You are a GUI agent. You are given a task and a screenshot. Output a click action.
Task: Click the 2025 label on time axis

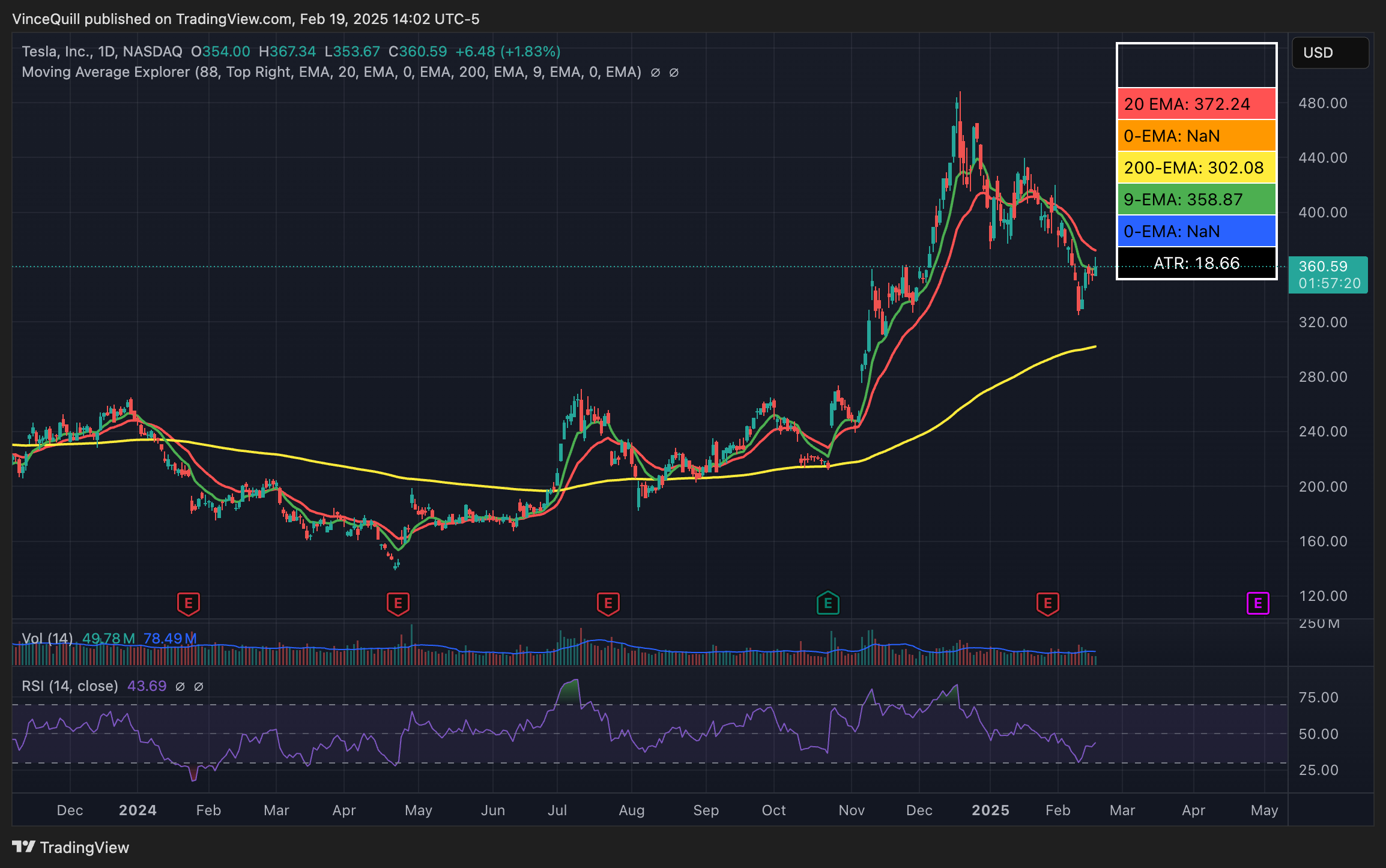pyautogui.click(x=990, y=810)
